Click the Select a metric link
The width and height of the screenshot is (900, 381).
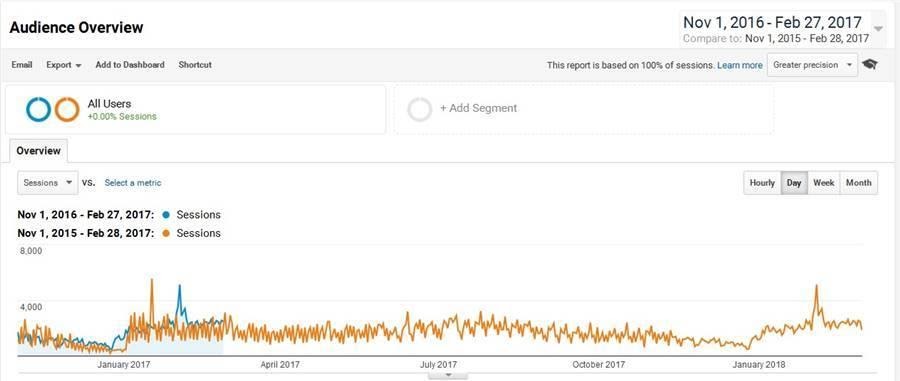pyautogui.click(x=133, y=182)
